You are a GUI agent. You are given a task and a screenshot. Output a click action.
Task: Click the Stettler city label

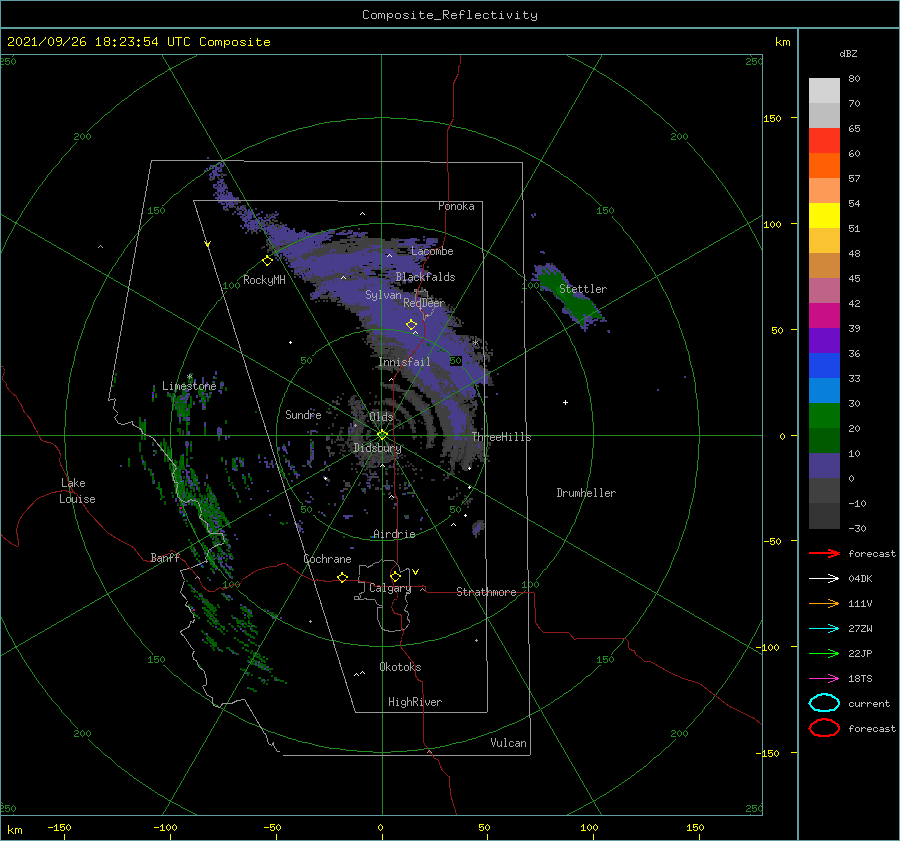click(583, 289)
